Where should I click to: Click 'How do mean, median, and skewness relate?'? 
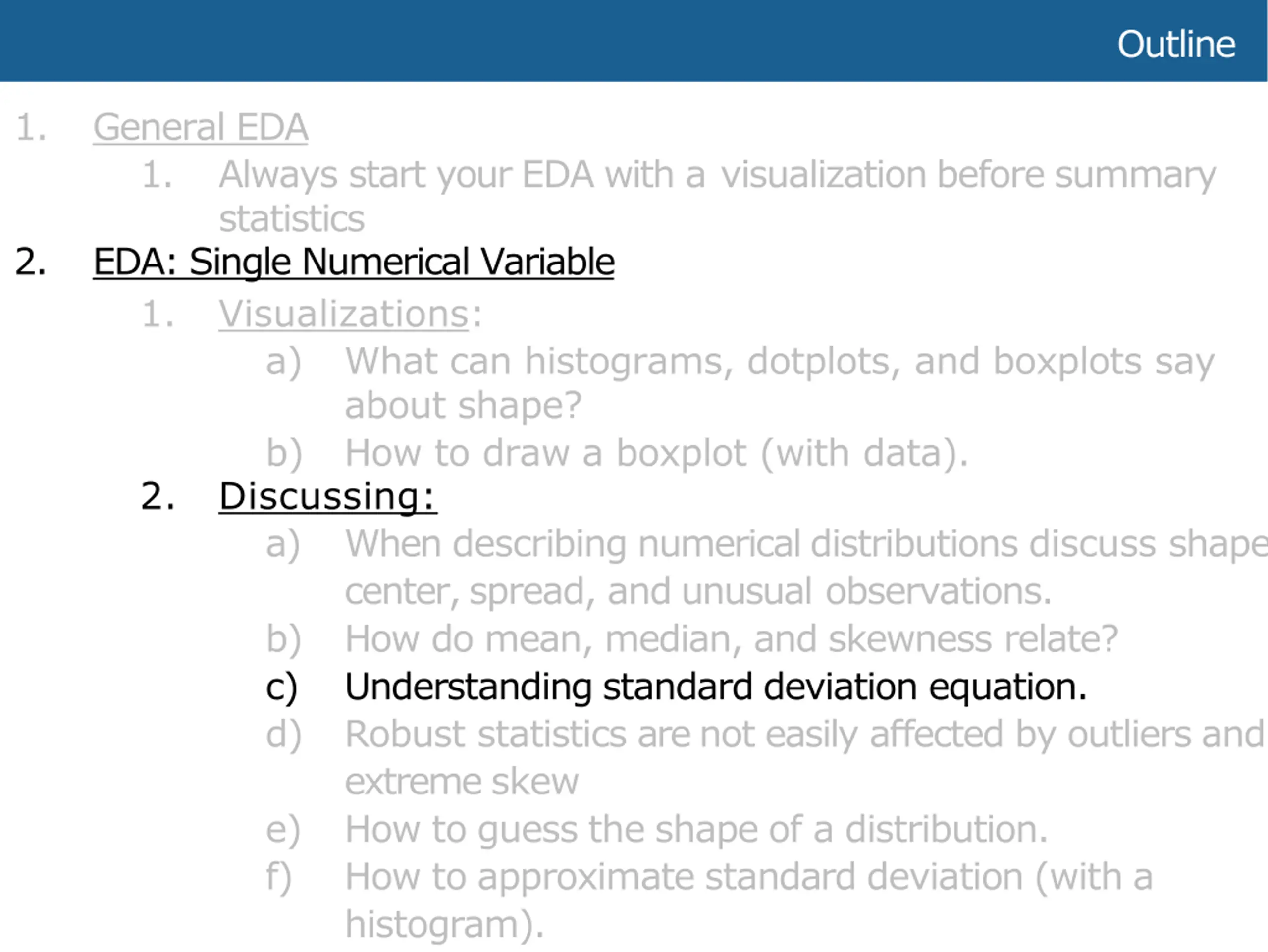tap(732, 638)
